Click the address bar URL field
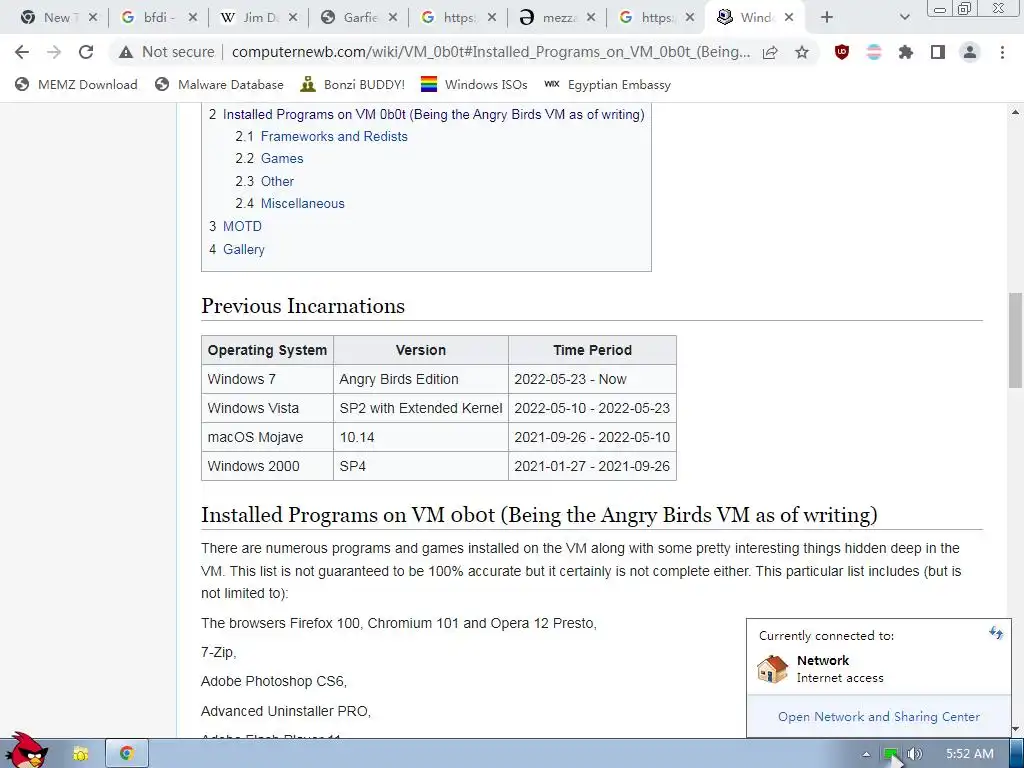1024x768 pixels. [x=490, y=52]
